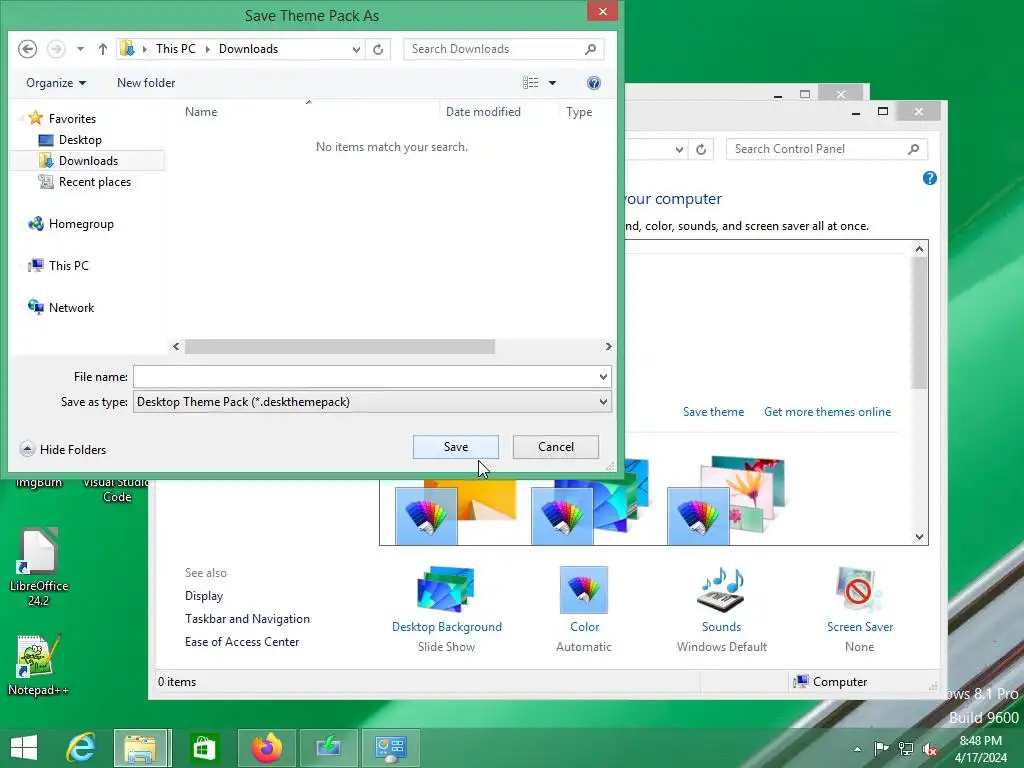The image size is (1024, 768).
Task: Click This PC in the address breadcrumb
Action: (176, 49)
